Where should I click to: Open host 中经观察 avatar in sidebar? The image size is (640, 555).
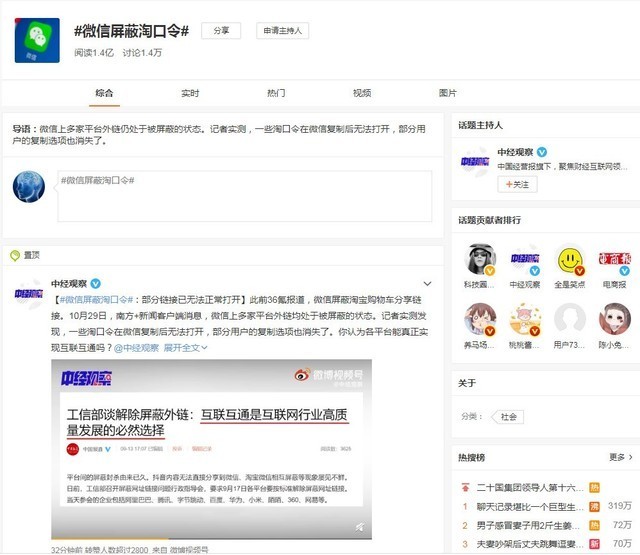[475, 162]
